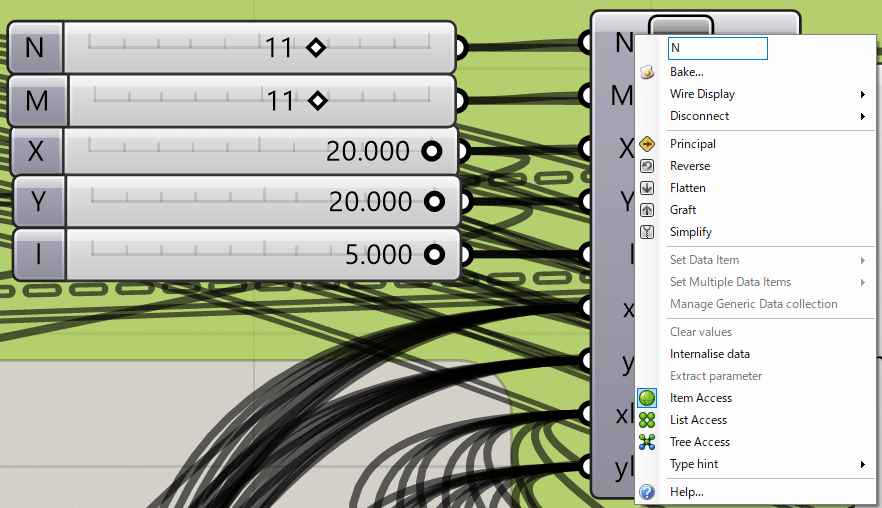Click the Flatten down-arrow icon
882x508 pixels.
(647, 188)
